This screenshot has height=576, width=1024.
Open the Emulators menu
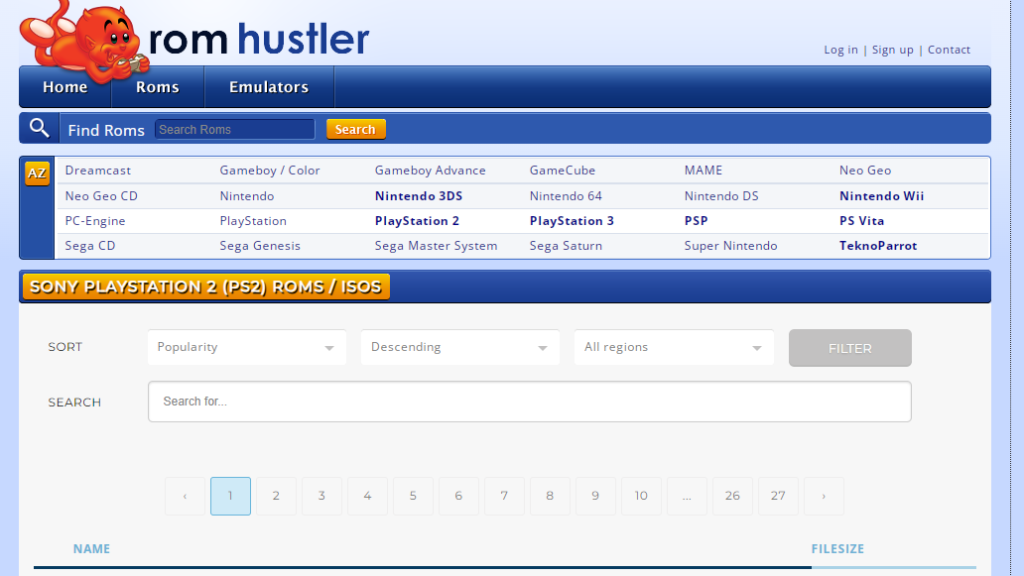click(x=269, y=87)
